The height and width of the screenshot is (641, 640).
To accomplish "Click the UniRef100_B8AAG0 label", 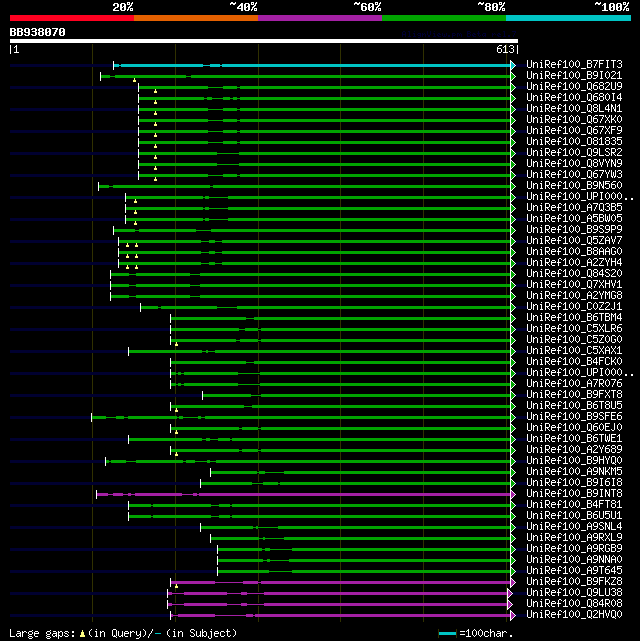I will pyautogui.click(x=574, y=251).
